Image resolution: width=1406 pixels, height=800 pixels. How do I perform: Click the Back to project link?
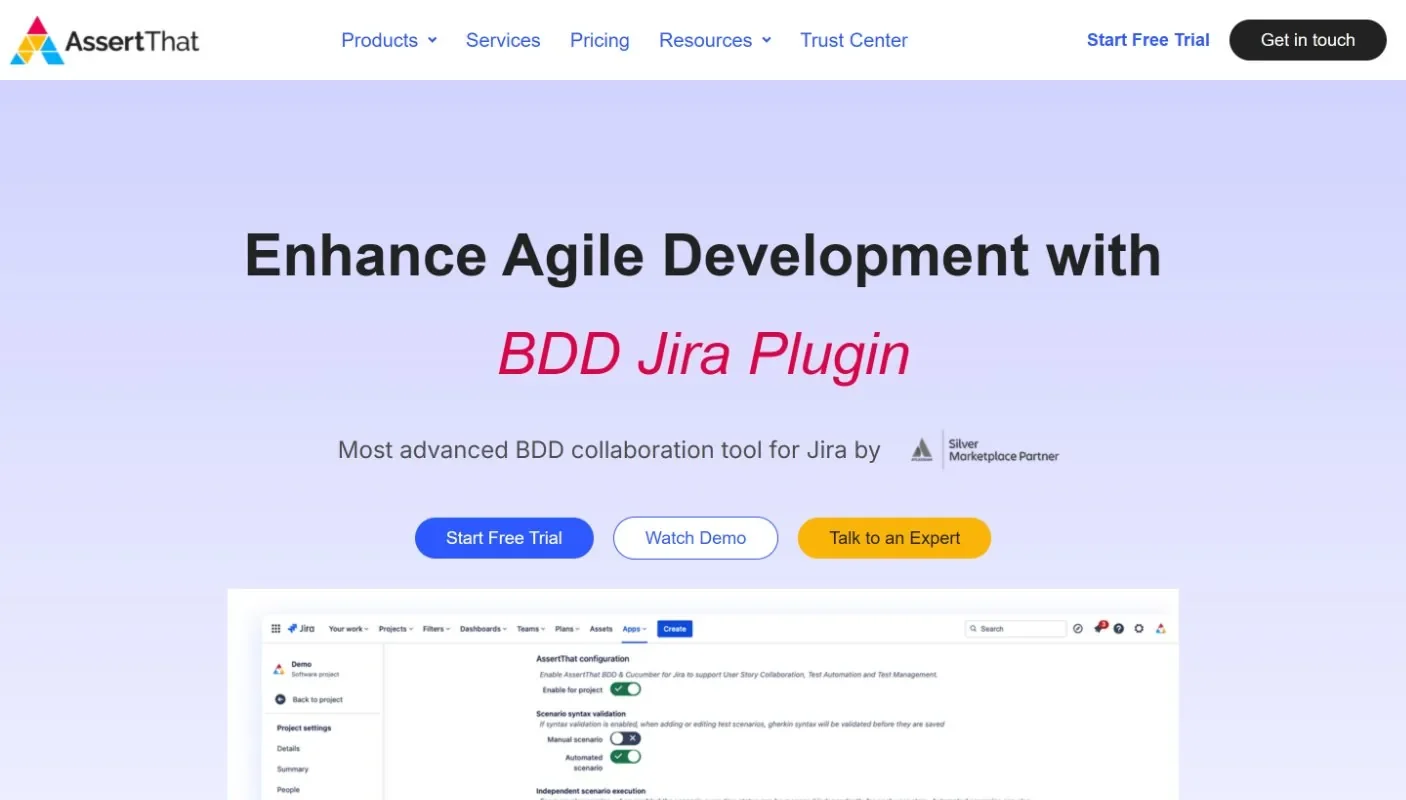tap(318, 699)
